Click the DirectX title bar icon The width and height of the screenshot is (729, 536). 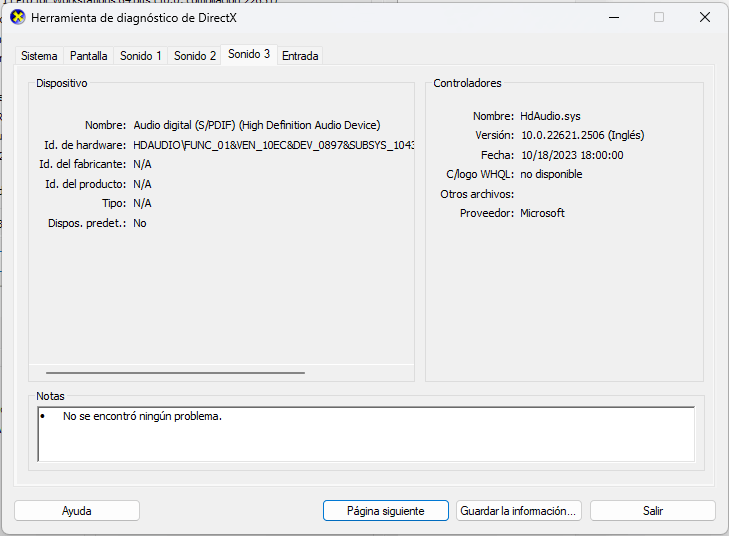click(18, 18)
